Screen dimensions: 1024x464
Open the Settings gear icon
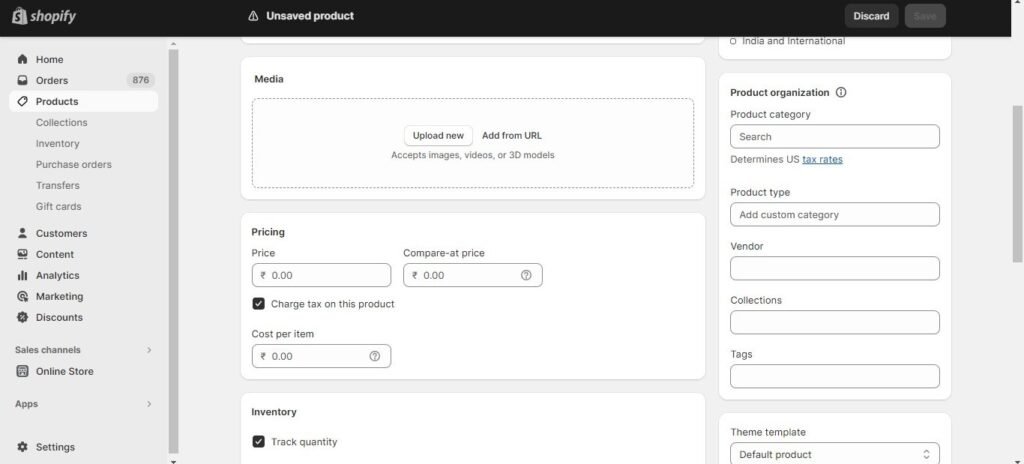22,447
